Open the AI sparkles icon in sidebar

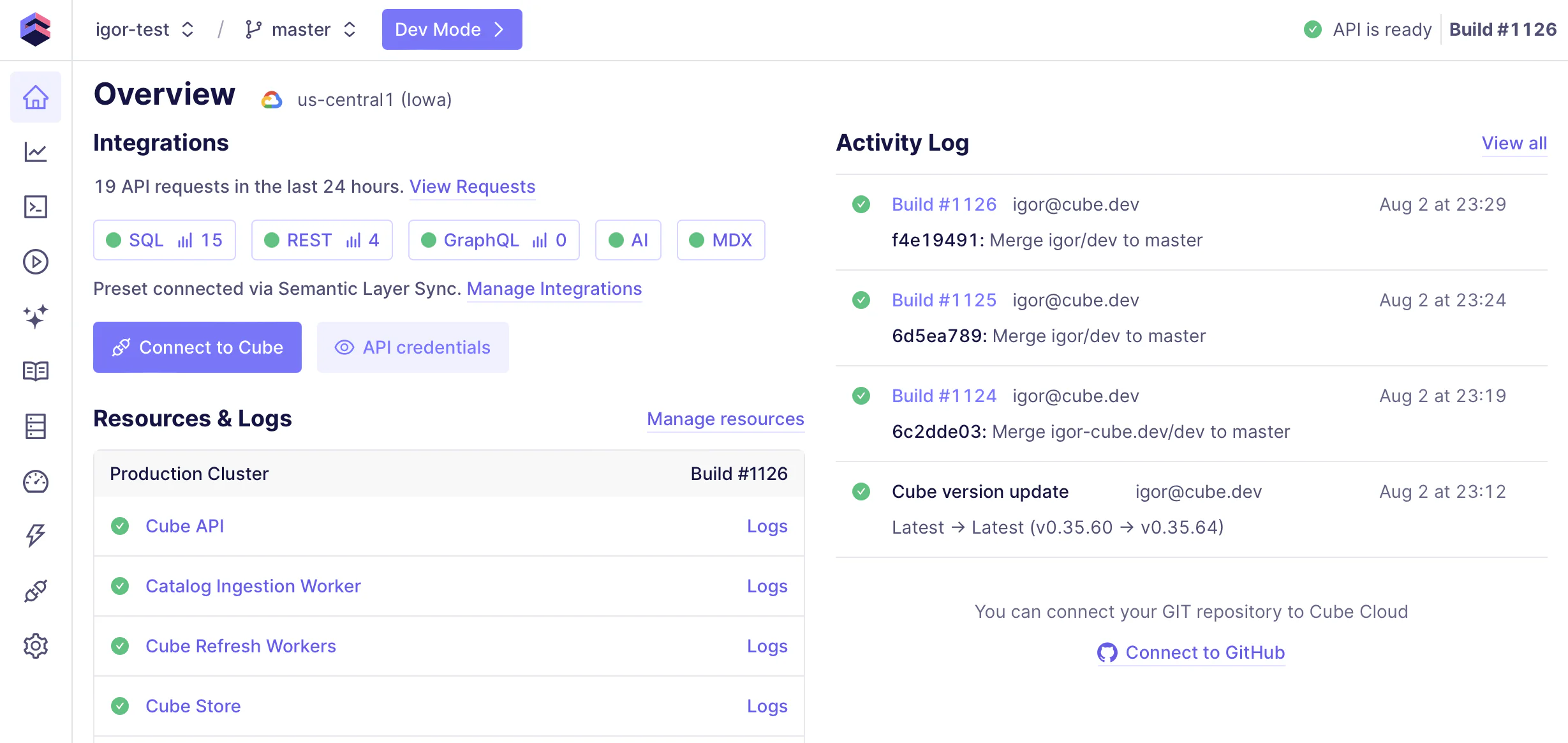point(36,317)
